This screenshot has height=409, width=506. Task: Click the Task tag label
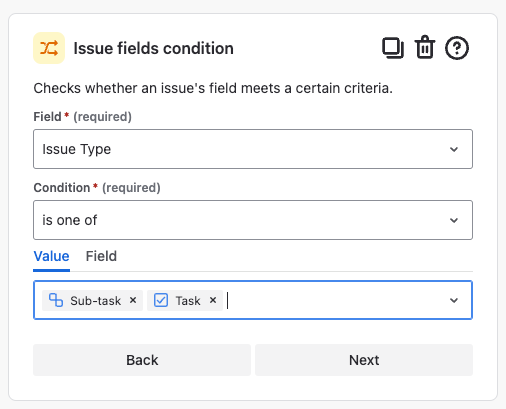click(x=188, y=301)
